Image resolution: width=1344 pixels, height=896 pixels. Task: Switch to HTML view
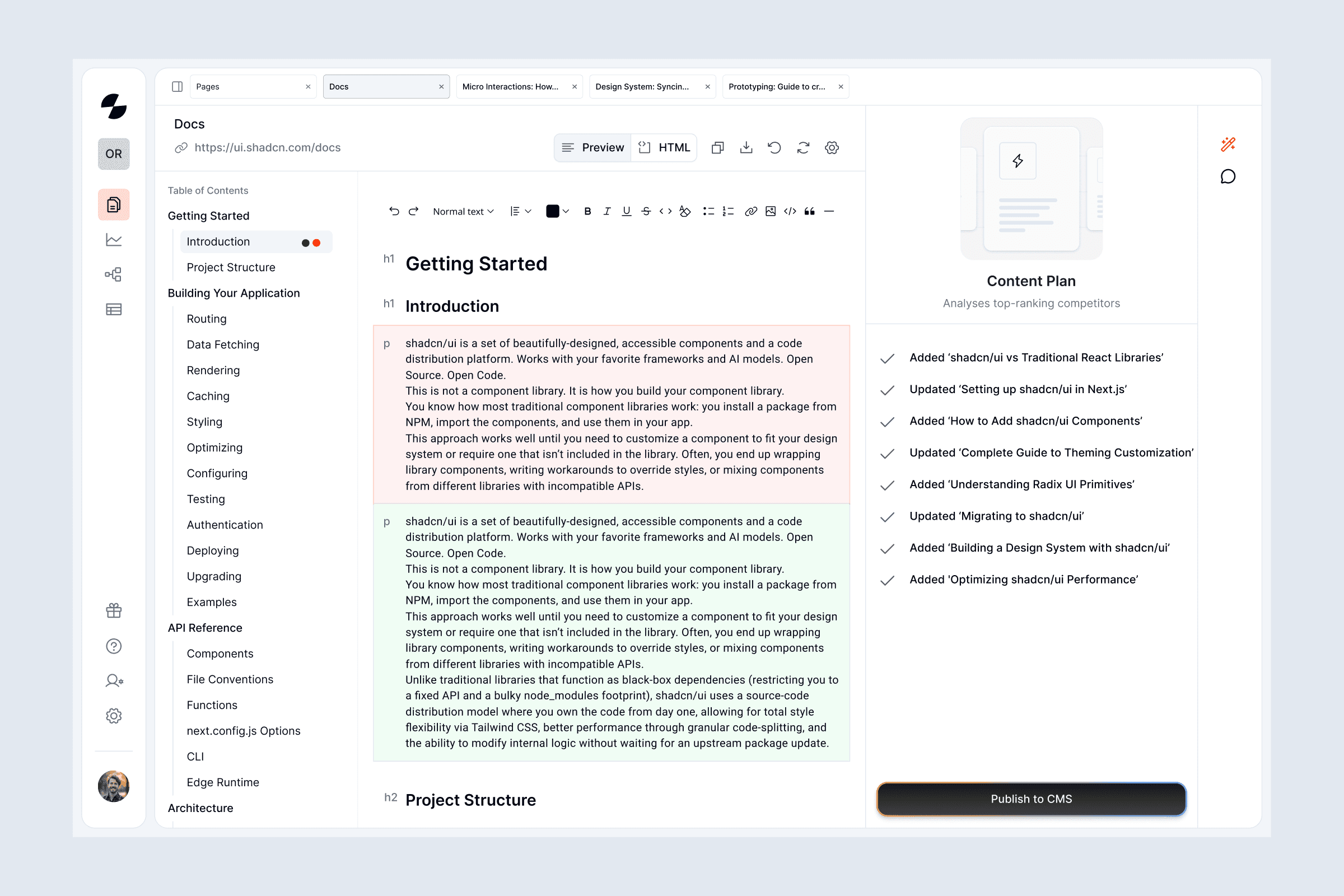coord(664,148)
